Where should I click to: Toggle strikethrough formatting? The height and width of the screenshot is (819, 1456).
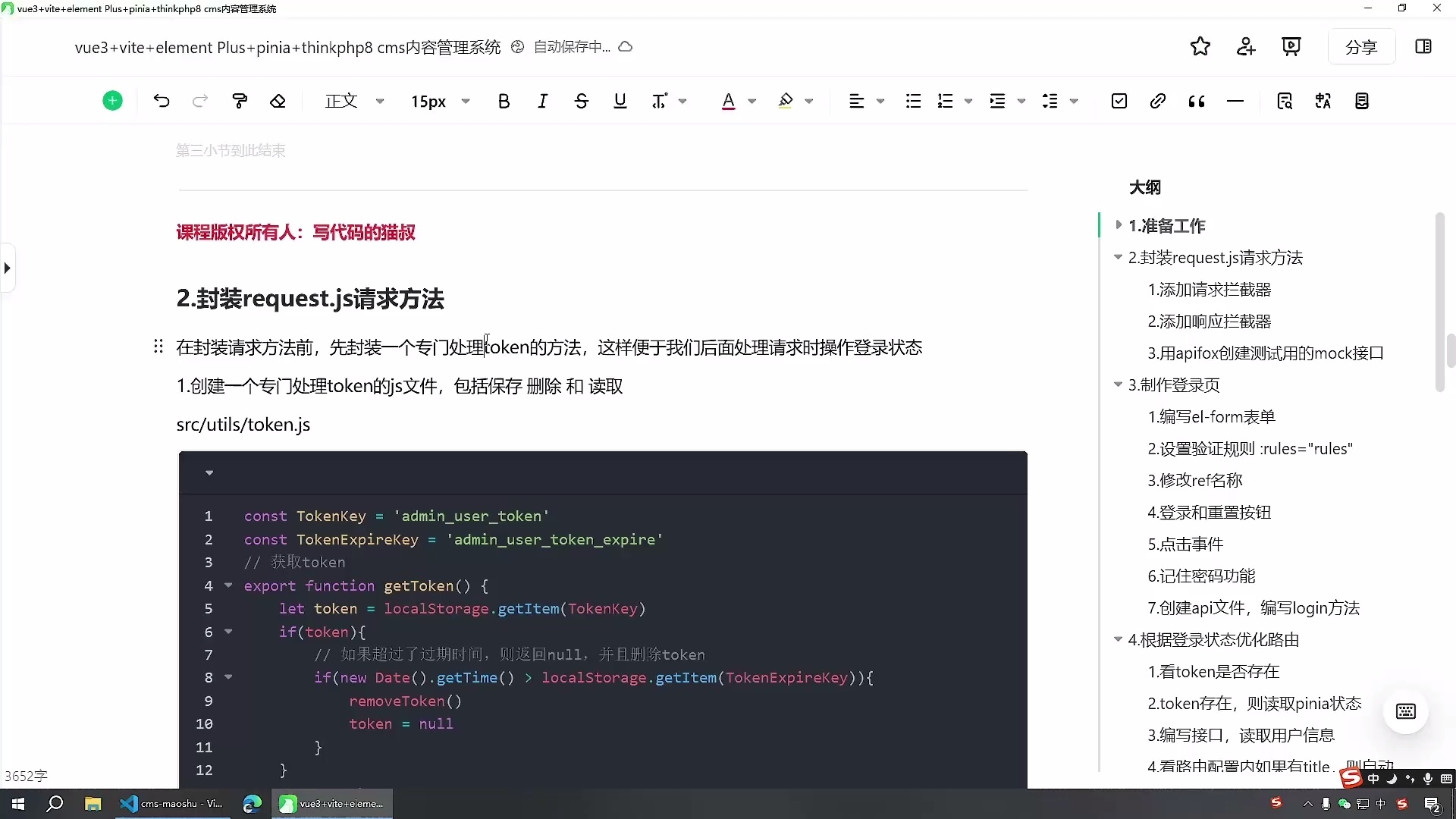[582, 101]
